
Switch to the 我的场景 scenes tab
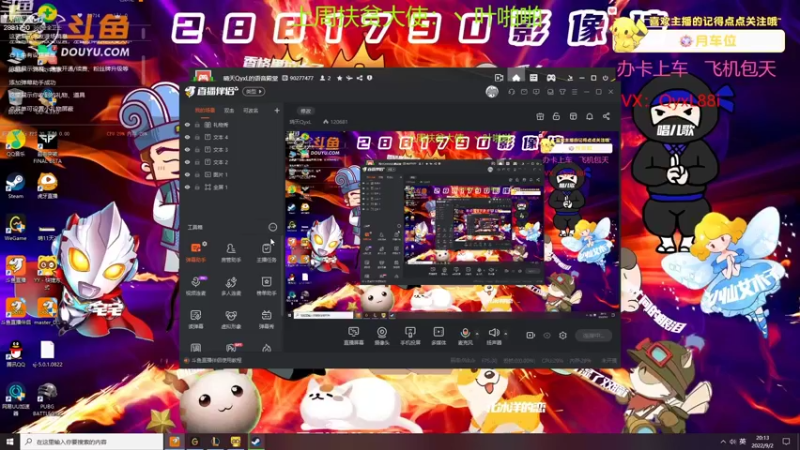click(x=205, y=110)
